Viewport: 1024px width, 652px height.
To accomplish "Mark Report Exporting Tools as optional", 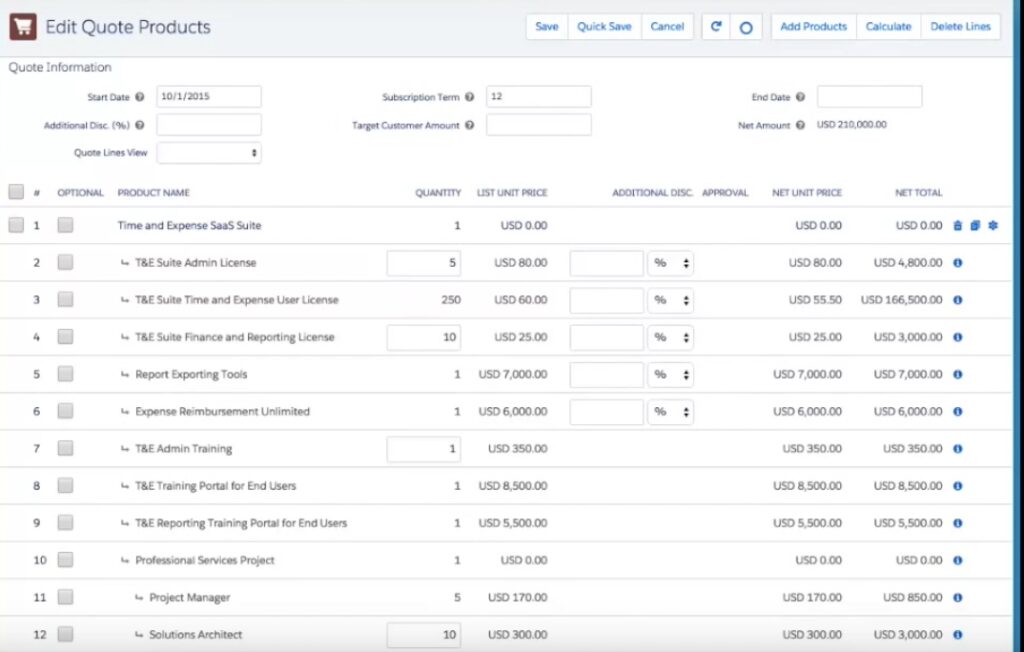I will pyautogui.click(x=65, y=374).
